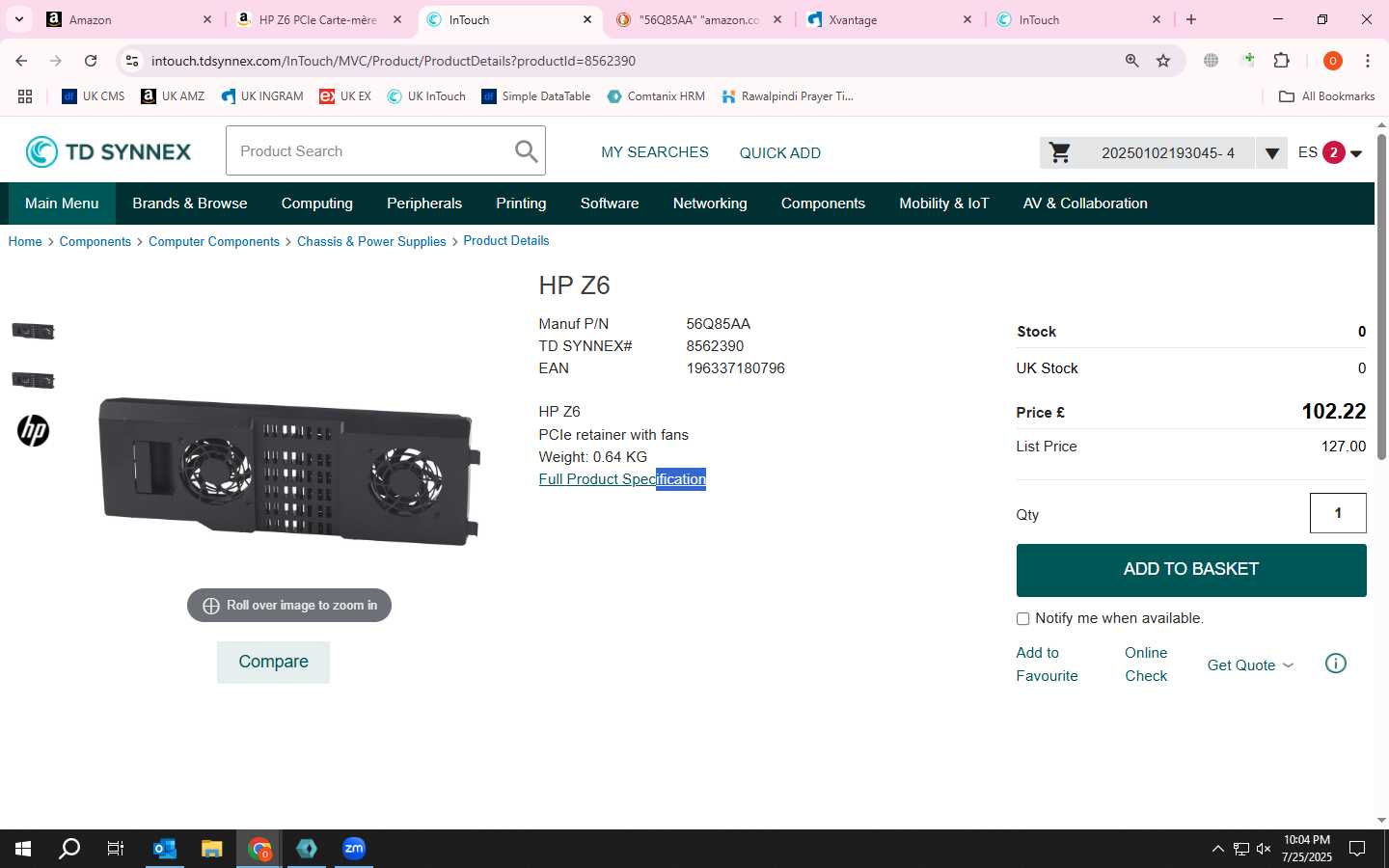This screenshot has height=868, width=1389.
Task: Click the zoom magnifier icon in address bar
Action: click(x=1131, y=61)
